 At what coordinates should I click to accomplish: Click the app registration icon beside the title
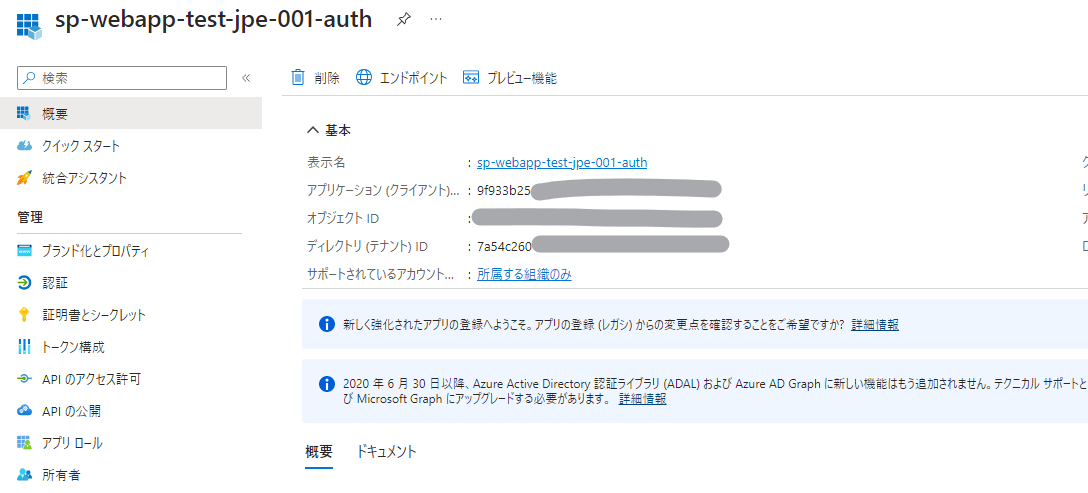[30, 24]
